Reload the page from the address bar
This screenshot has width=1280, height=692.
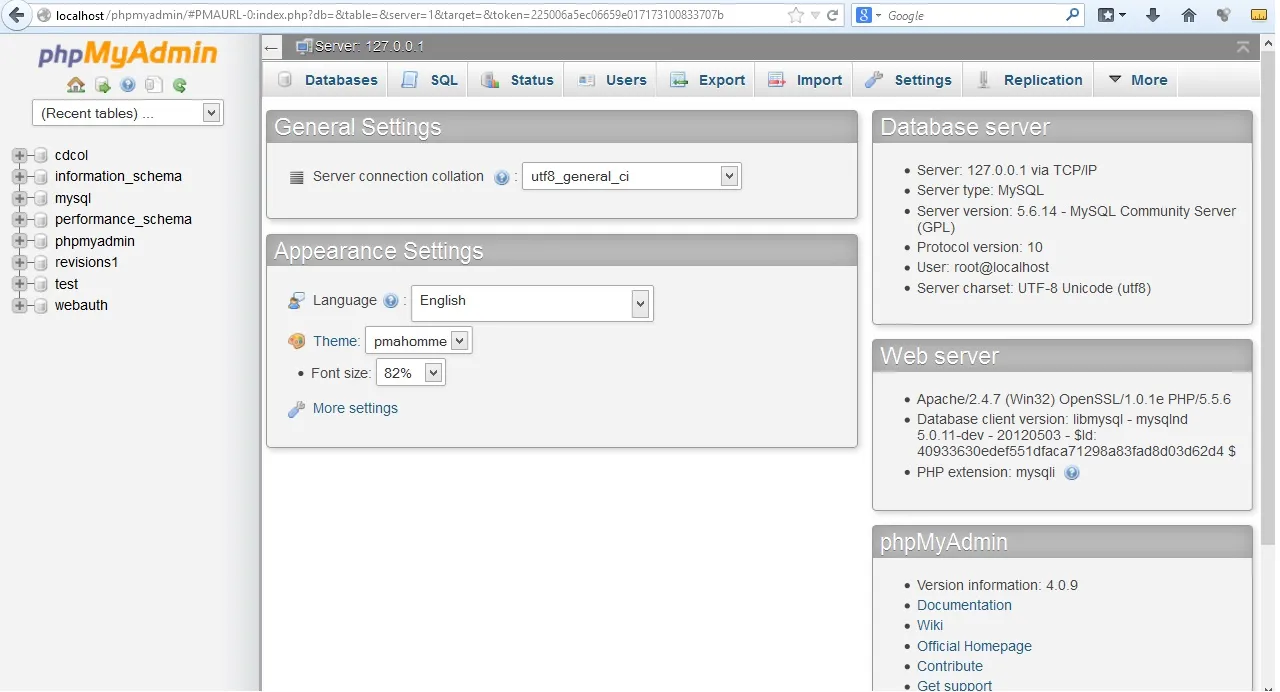833,15
